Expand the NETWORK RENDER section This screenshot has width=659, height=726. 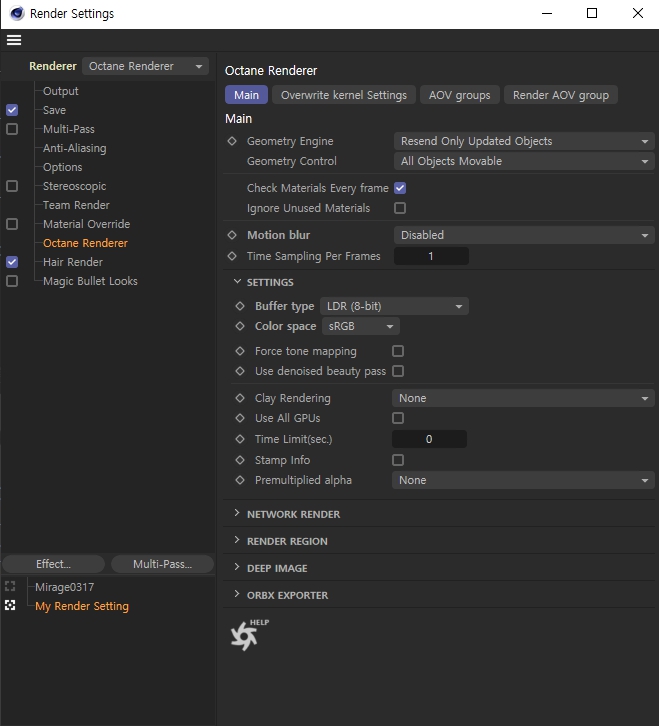point(237,513)
